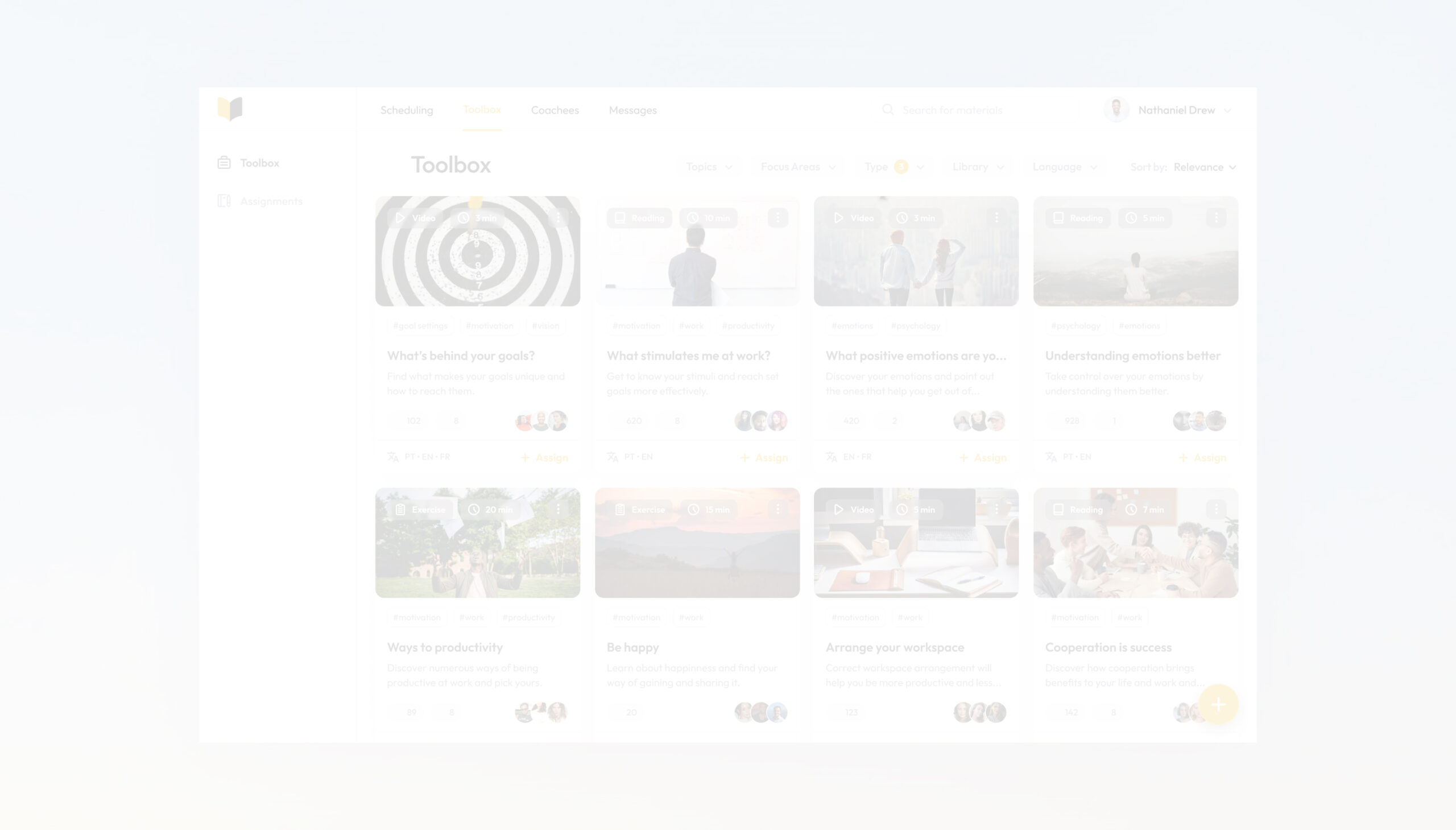This screenshot has width=1456, height=830.
Task: Open three-dot menu on Ways to productivity card
Action: point(559,509)
